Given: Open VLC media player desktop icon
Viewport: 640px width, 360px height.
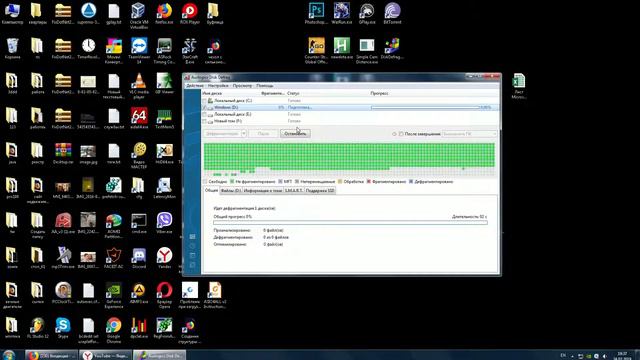Looking at the screenshot, I should [139, 86].
